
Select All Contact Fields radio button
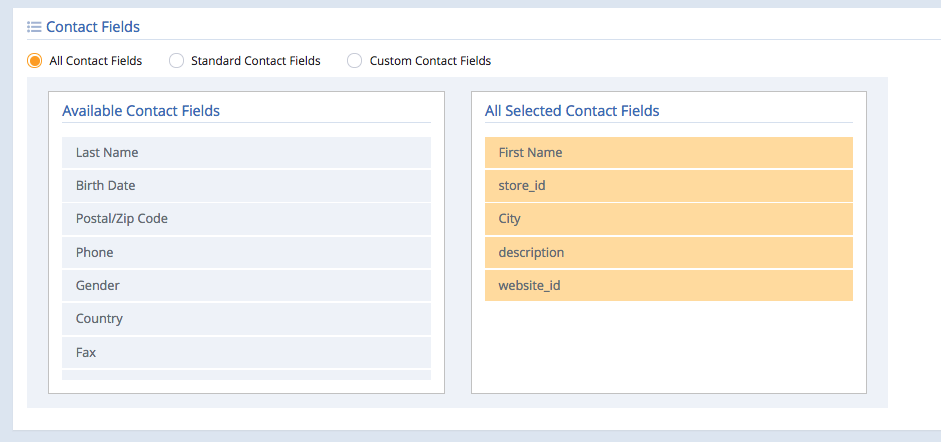[35, 61]
